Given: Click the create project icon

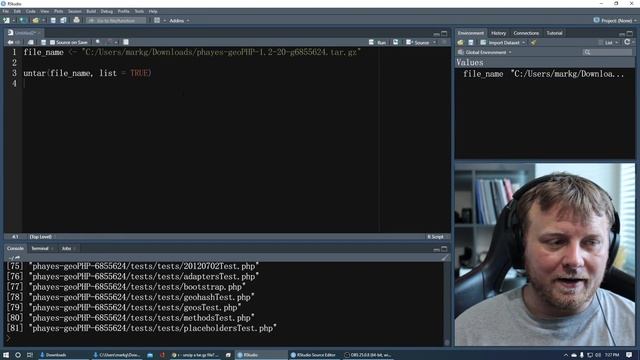Looking at the screenshot, I should click(x=22, y=20).
